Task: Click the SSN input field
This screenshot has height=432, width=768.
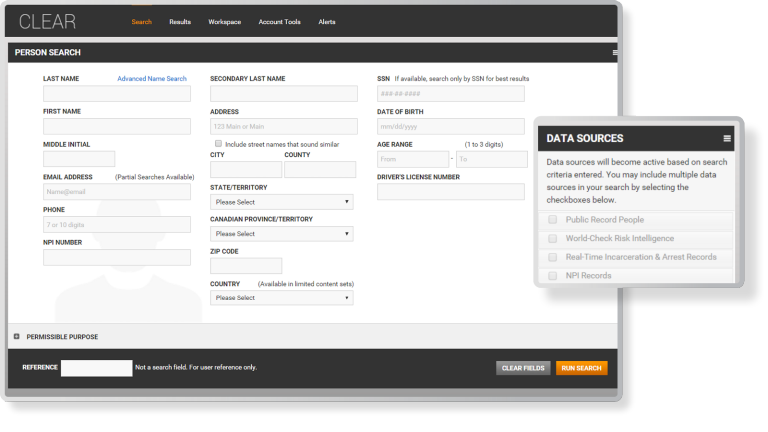Action: (x=450, y=94)
